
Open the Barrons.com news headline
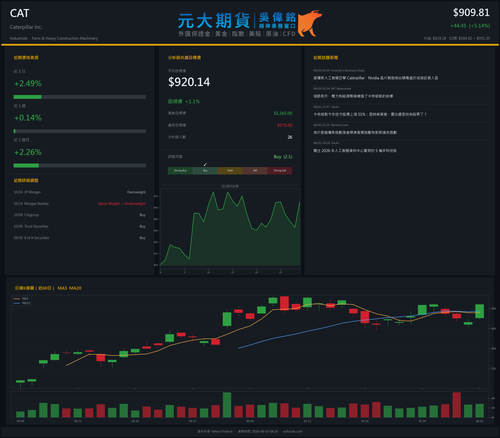355,132
